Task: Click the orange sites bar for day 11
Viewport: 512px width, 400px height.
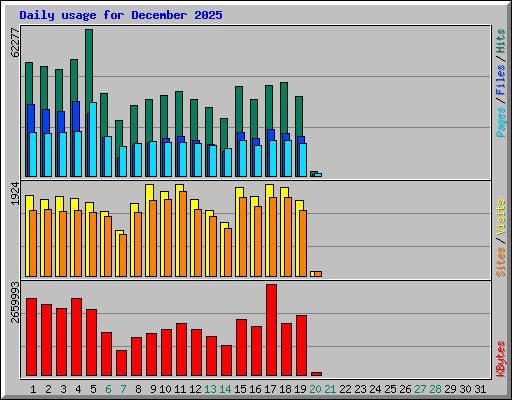Action: [183, 234]
